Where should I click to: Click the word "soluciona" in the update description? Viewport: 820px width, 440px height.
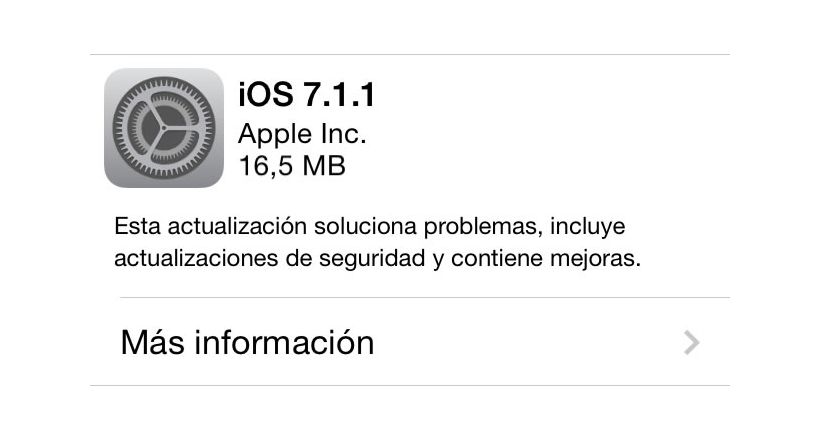pyautogui.click(x=365, y=227)
